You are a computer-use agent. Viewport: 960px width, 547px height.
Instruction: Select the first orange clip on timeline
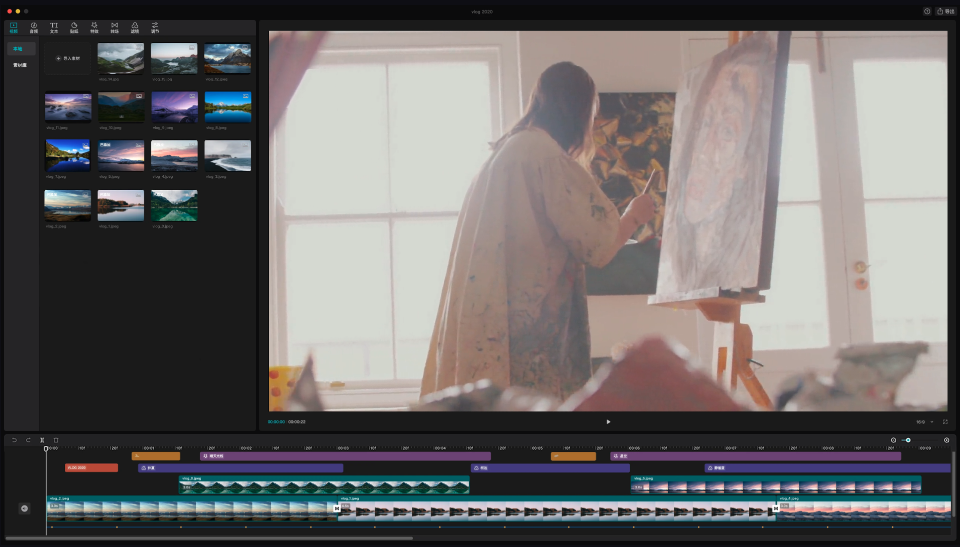click(x=156, y=456)
